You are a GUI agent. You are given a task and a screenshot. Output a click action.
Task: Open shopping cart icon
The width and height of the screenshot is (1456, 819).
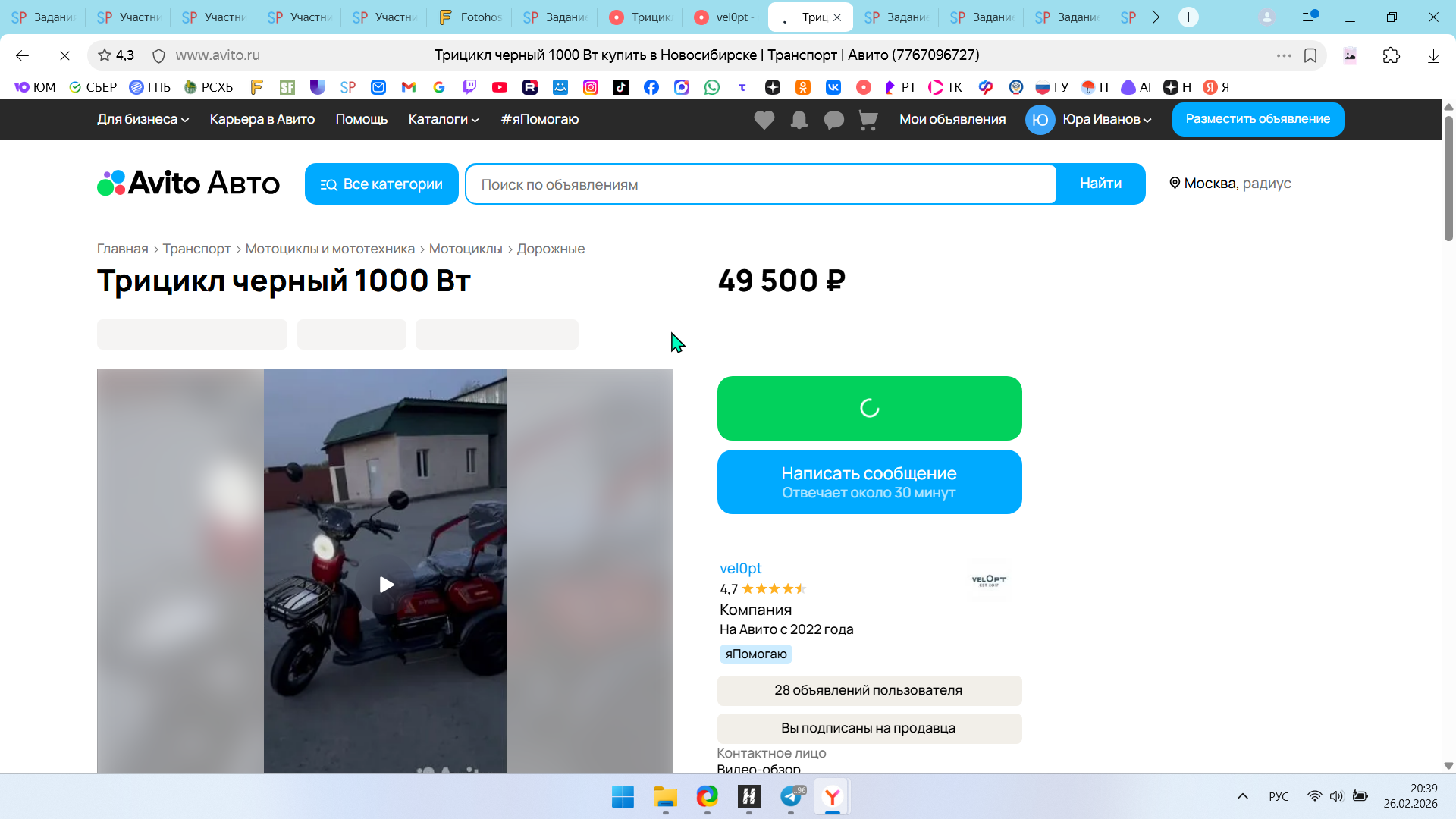coord(868,120)
